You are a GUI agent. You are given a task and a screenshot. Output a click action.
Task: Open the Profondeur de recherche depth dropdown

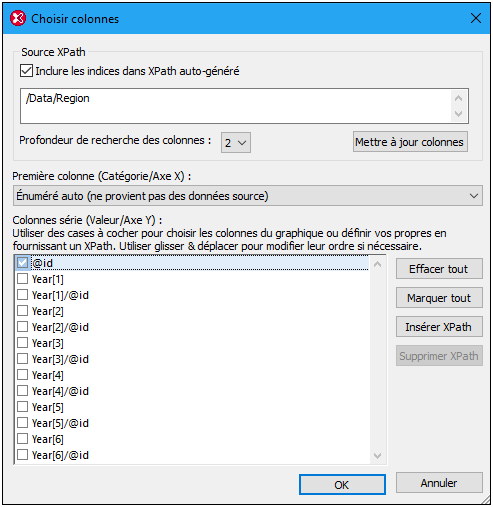(236, 143)
